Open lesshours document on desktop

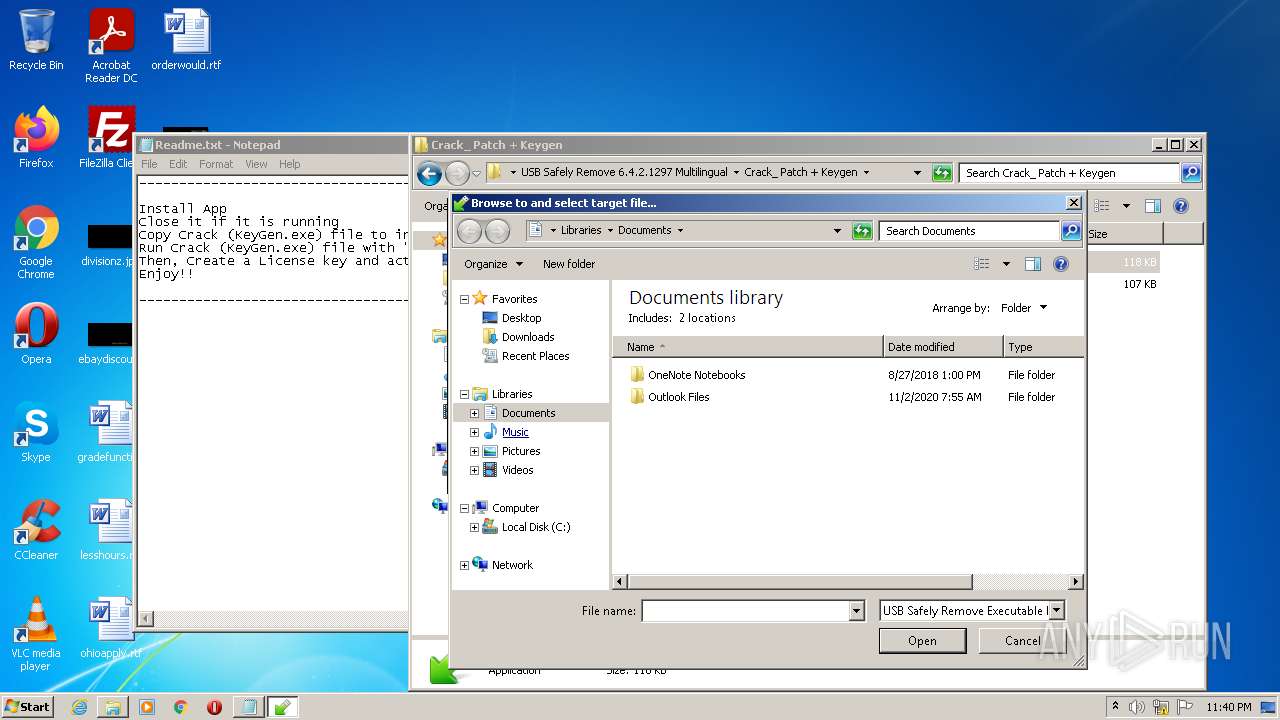106,530
